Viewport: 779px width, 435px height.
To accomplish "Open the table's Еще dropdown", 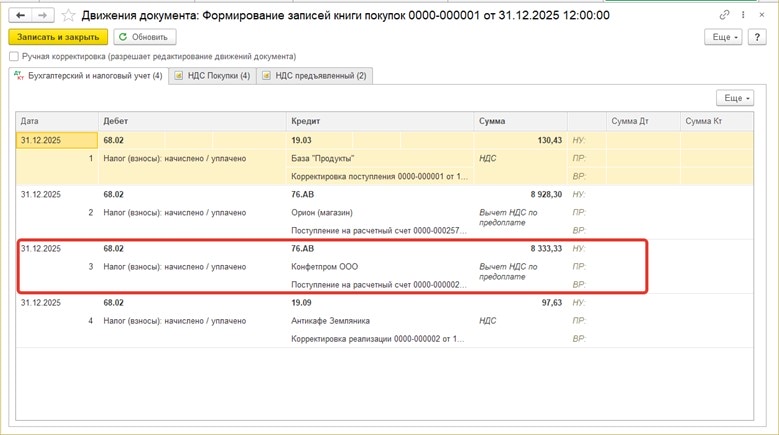I will pos(734,98).
